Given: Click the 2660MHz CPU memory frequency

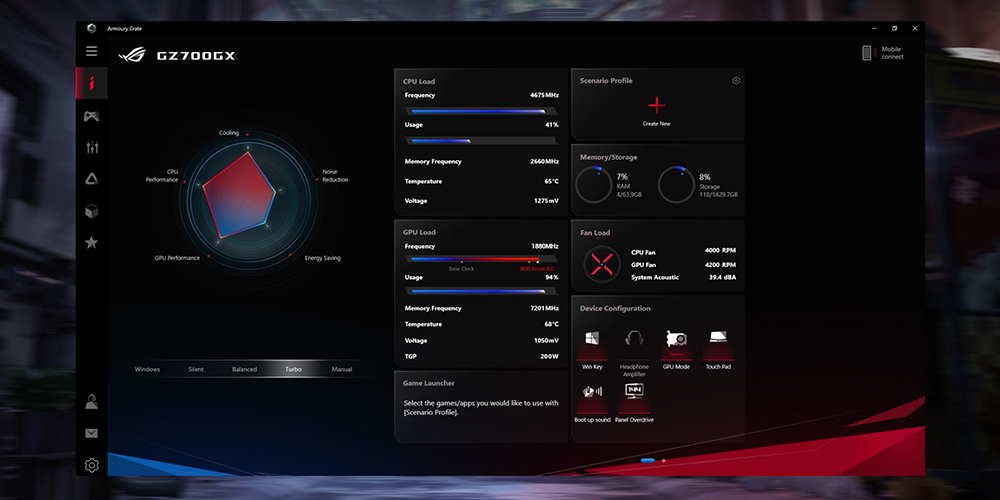Looking at the screenshot, I should (544, 162).
